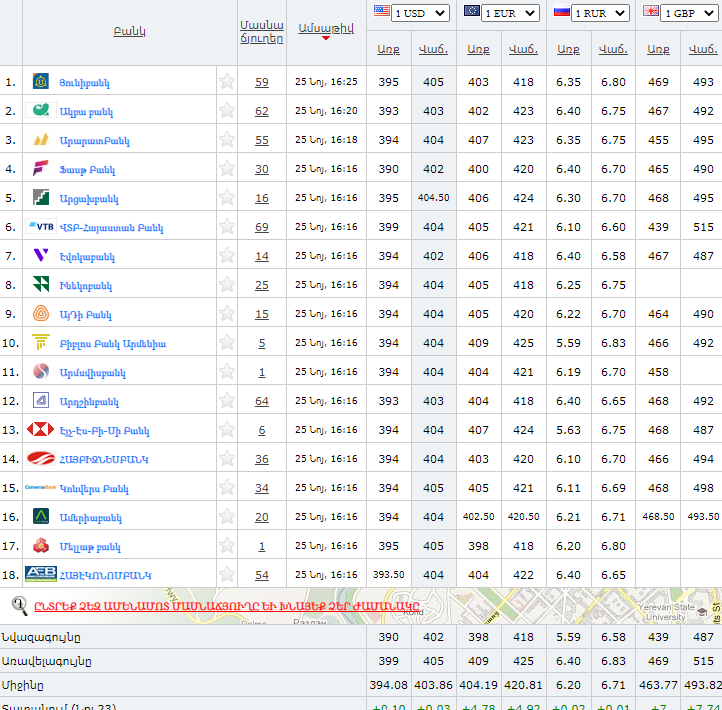This screenshot has height=710, width=722.
Task: Click the Արցախբանկ logo icon
Action: [x=41, y=197]
